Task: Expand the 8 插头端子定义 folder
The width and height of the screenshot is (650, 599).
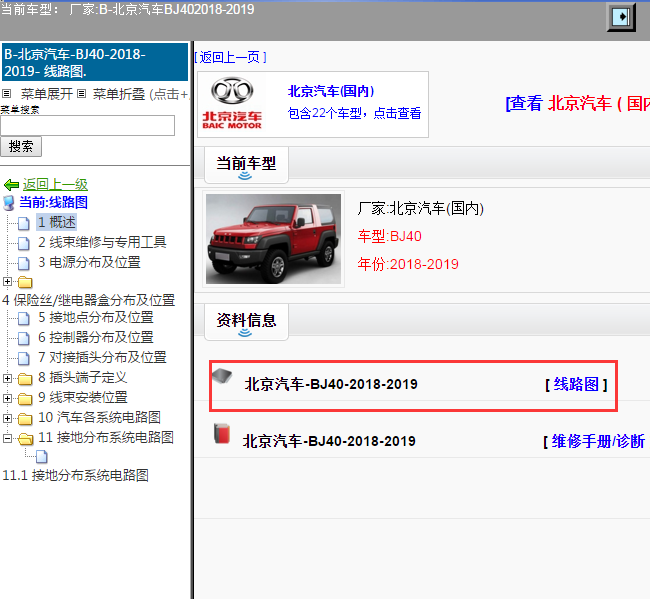Action: coord(7,378)
